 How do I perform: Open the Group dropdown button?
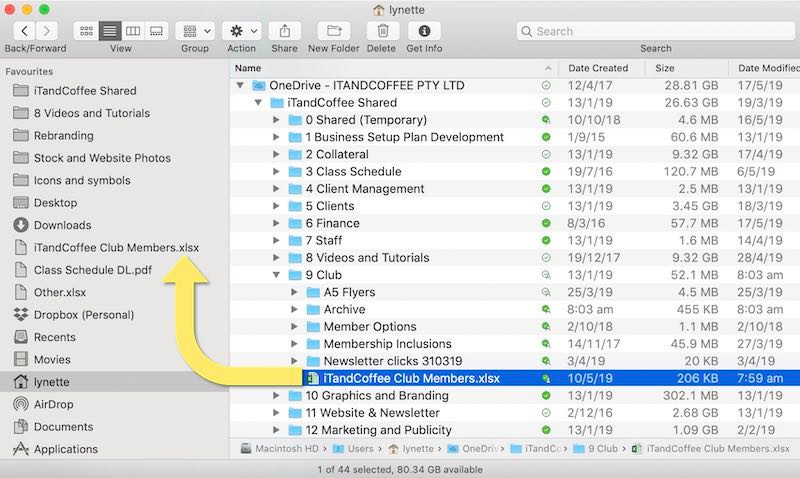click(195, 31)
